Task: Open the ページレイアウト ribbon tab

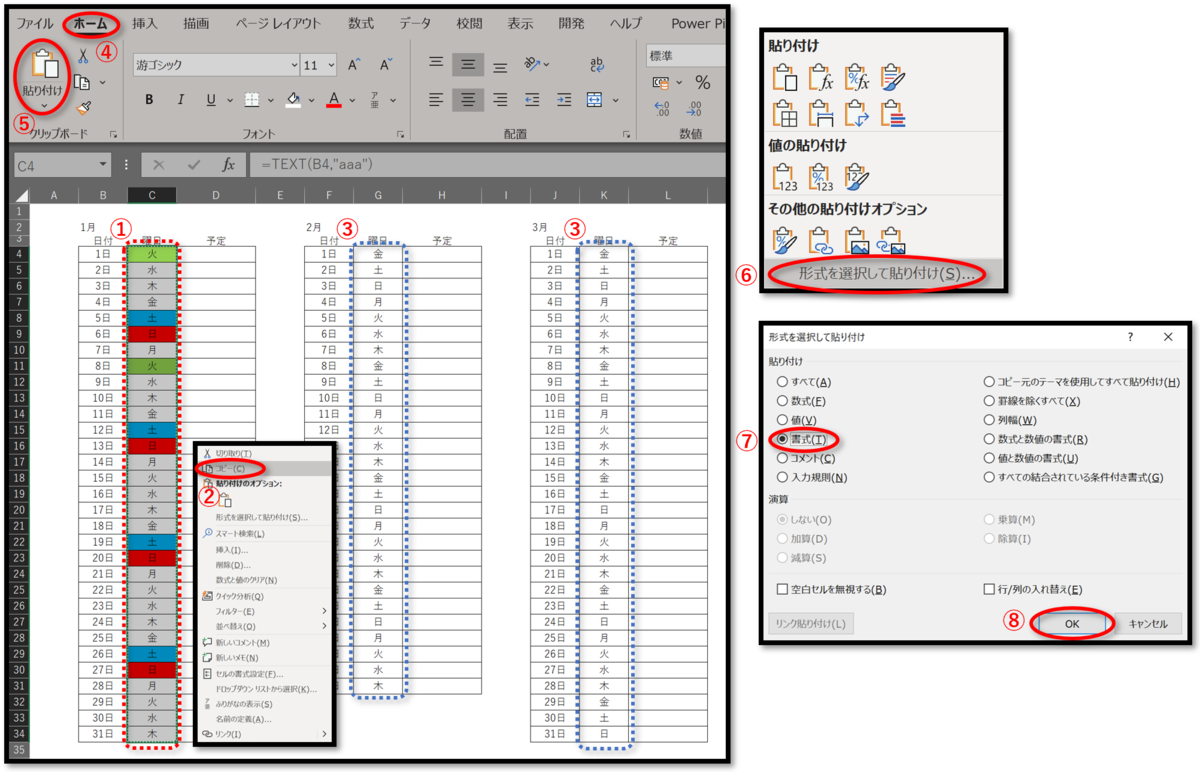Action: (278, 23)
